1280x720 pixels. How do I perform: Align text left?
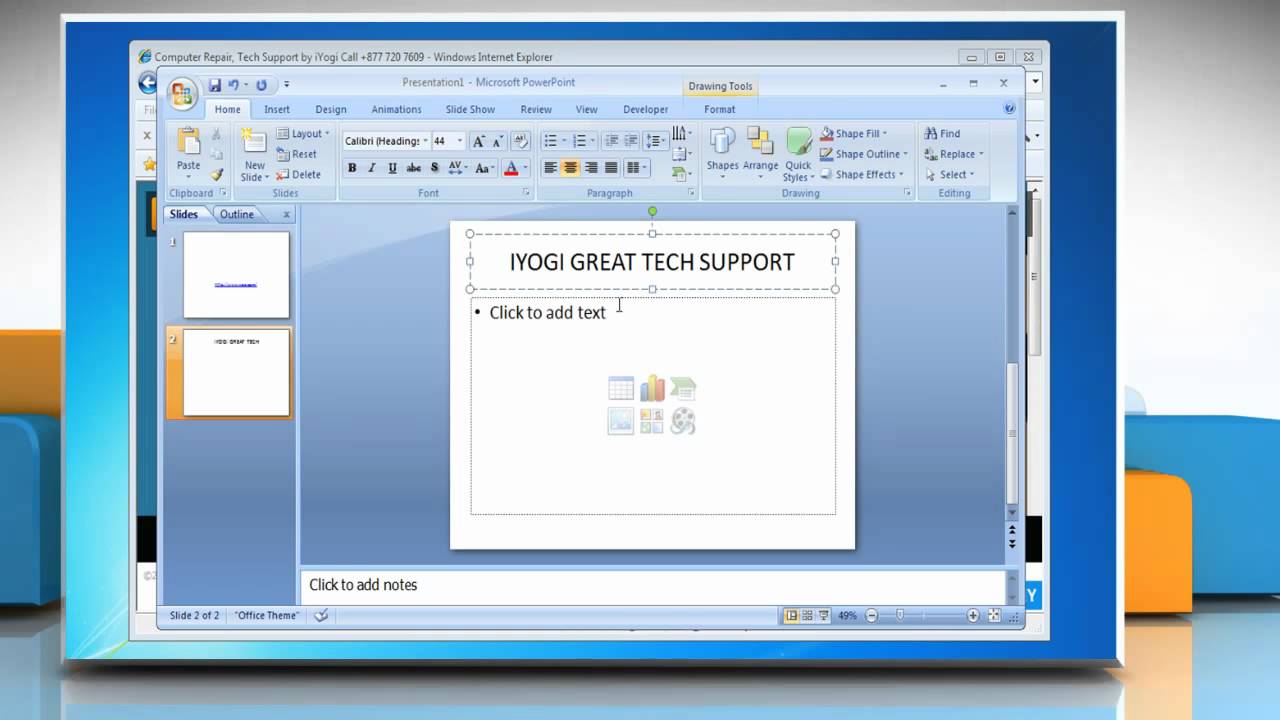(x=550, y=168)
